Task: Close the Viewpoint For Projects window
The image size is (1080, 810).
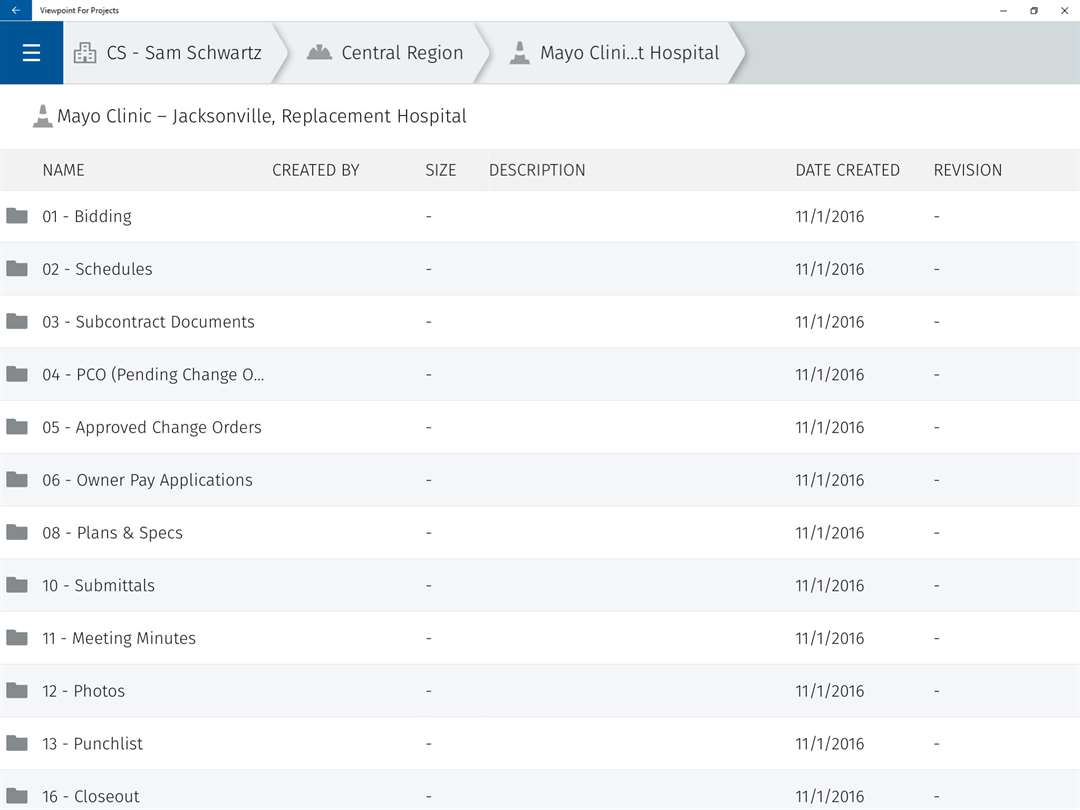Action: (1064, 10)
